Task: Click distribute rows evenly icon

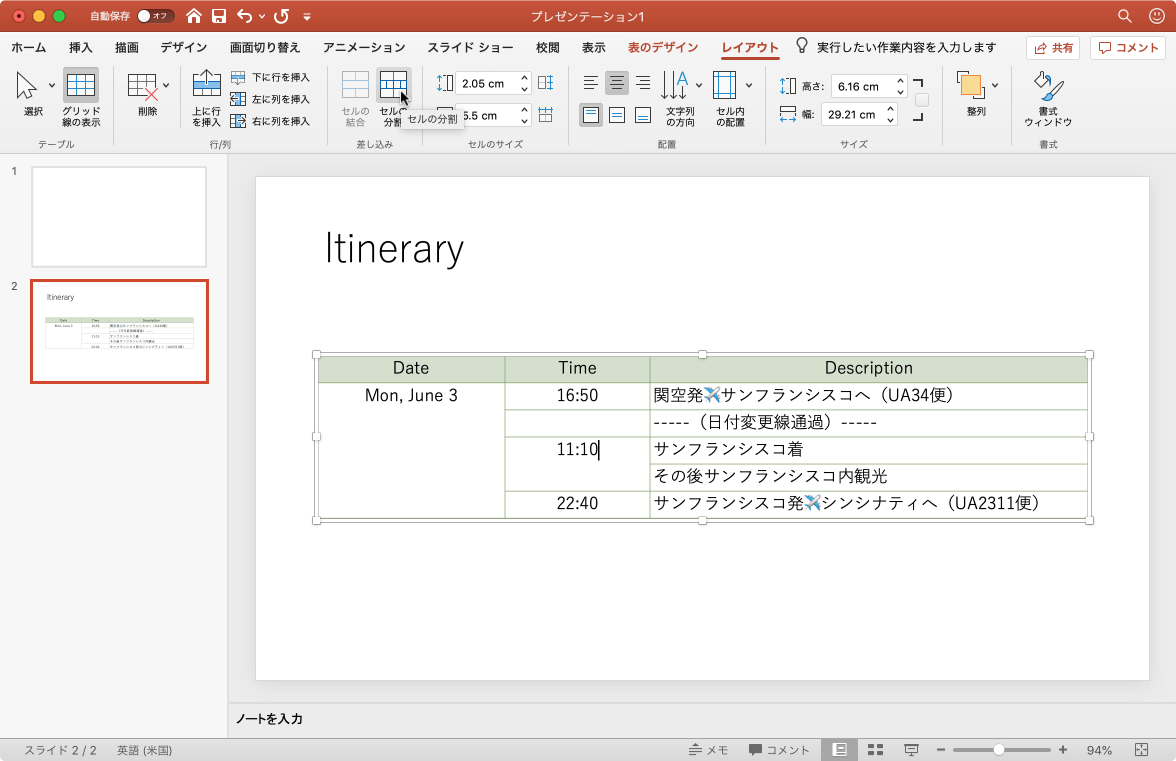Action: click(x=545, y=83)
